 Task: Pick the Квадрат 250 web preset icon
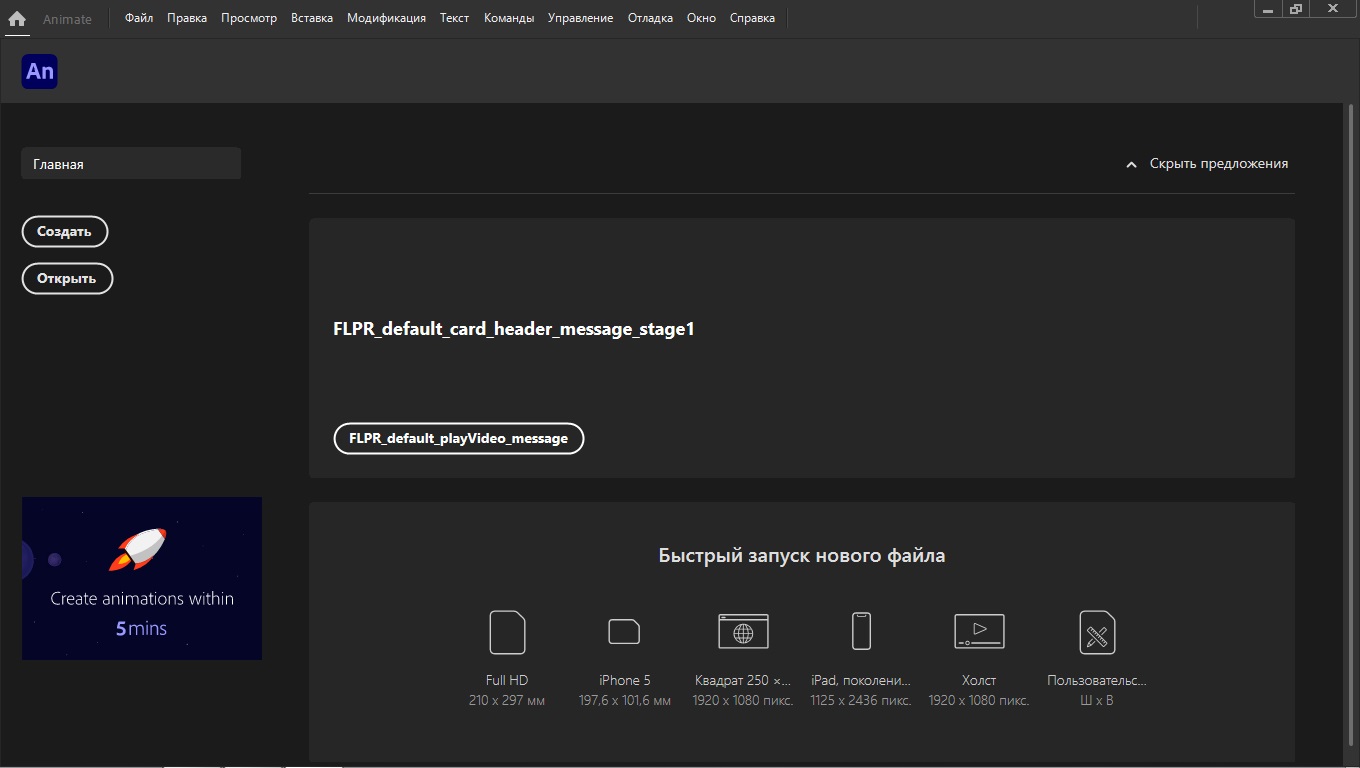coord(743,632)
